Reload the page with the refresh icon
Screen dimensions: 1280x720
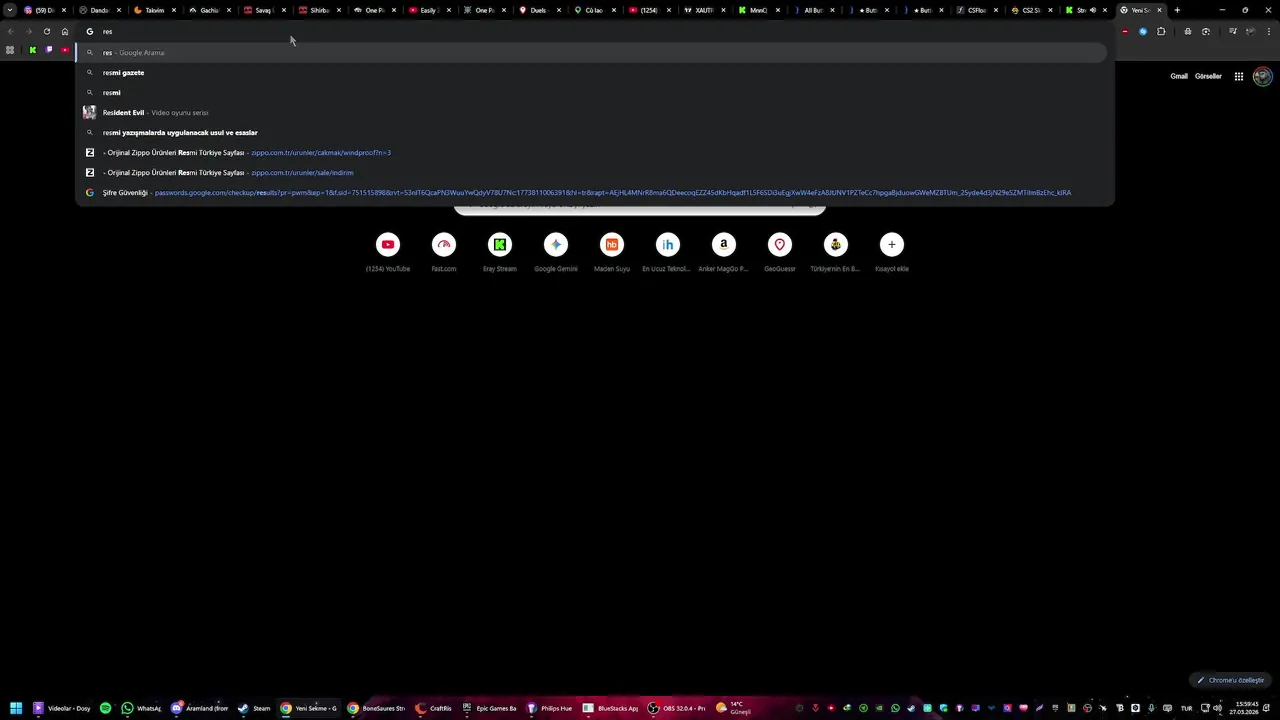click(x=46, y=31)
